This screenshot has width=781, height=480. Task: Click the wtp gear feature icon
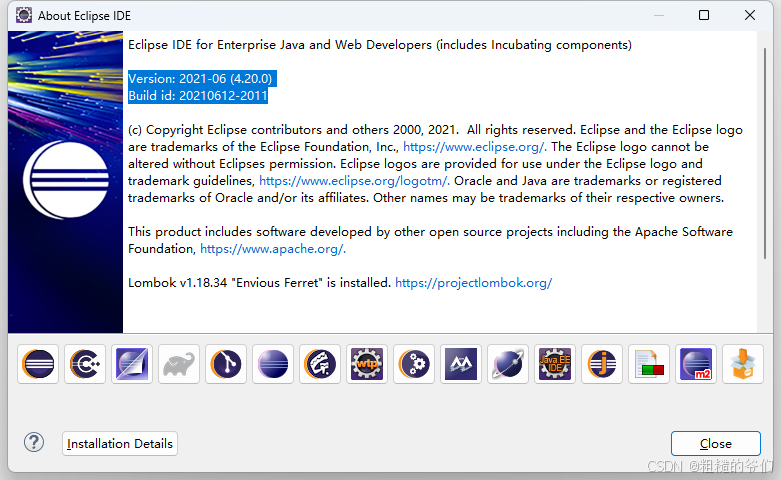point(367,364)
